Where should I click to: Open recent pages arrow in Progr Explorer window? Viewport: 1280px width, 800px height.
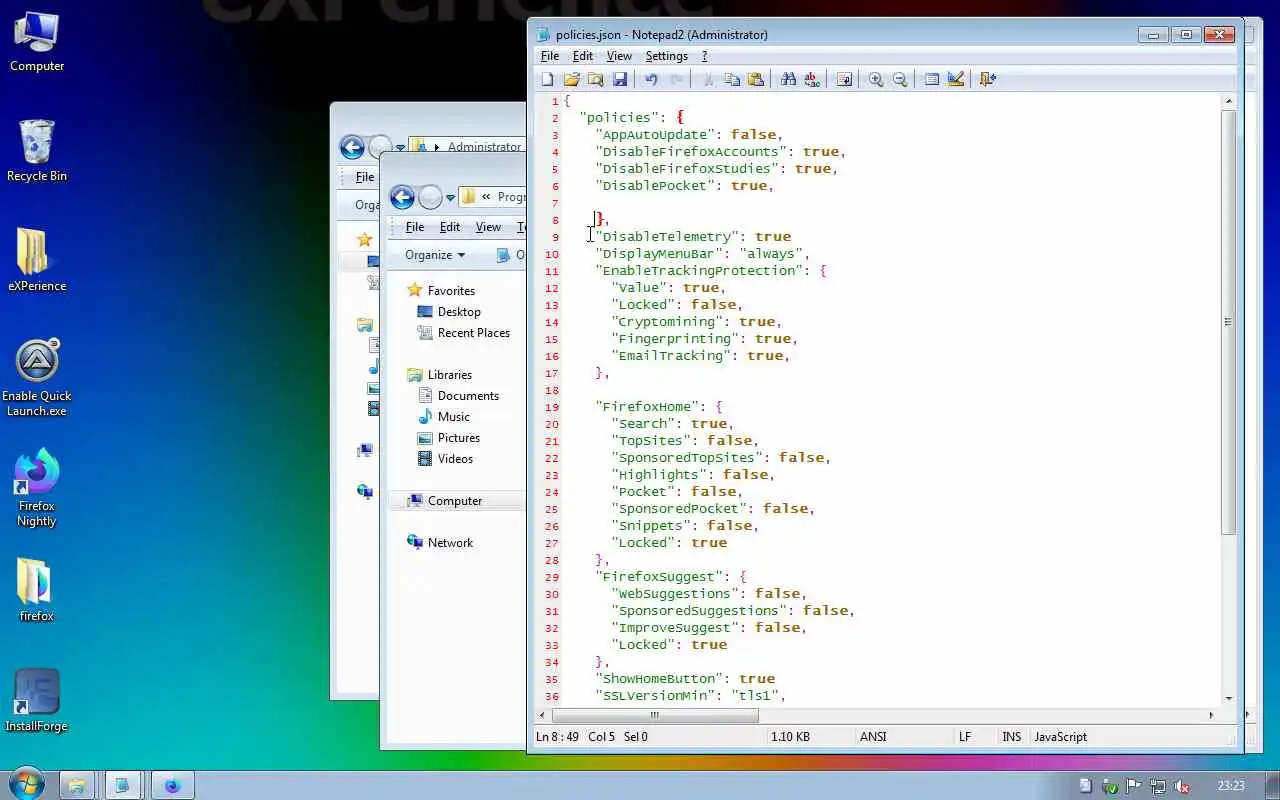point(450,198)
